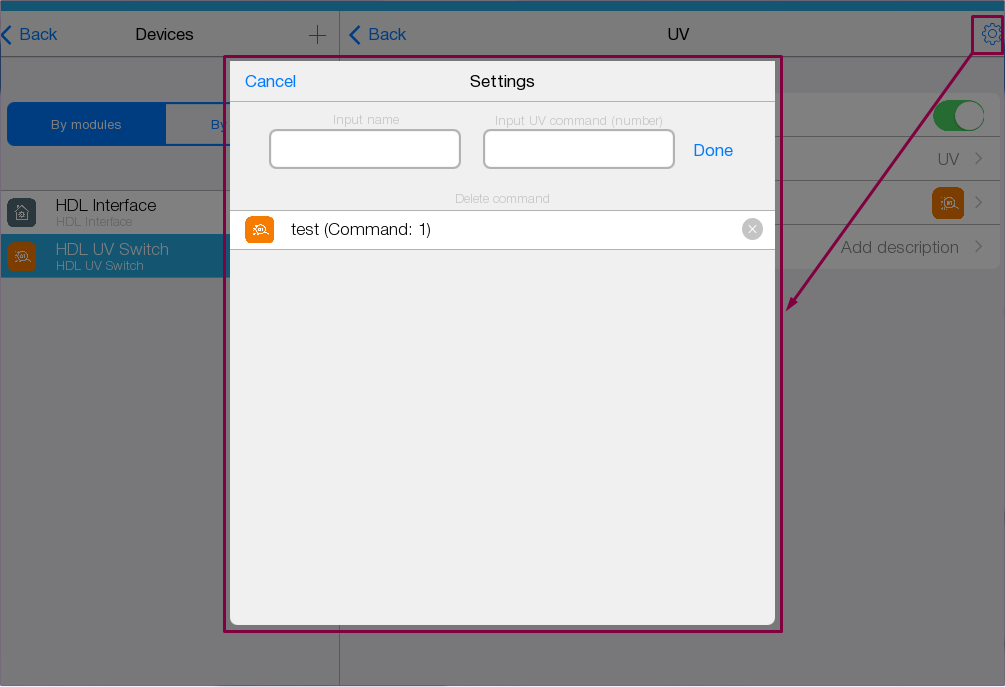The width and height of the screenshot is (1005, 687).
Task: Select the By modules tab
Action: tap(86, 125)
